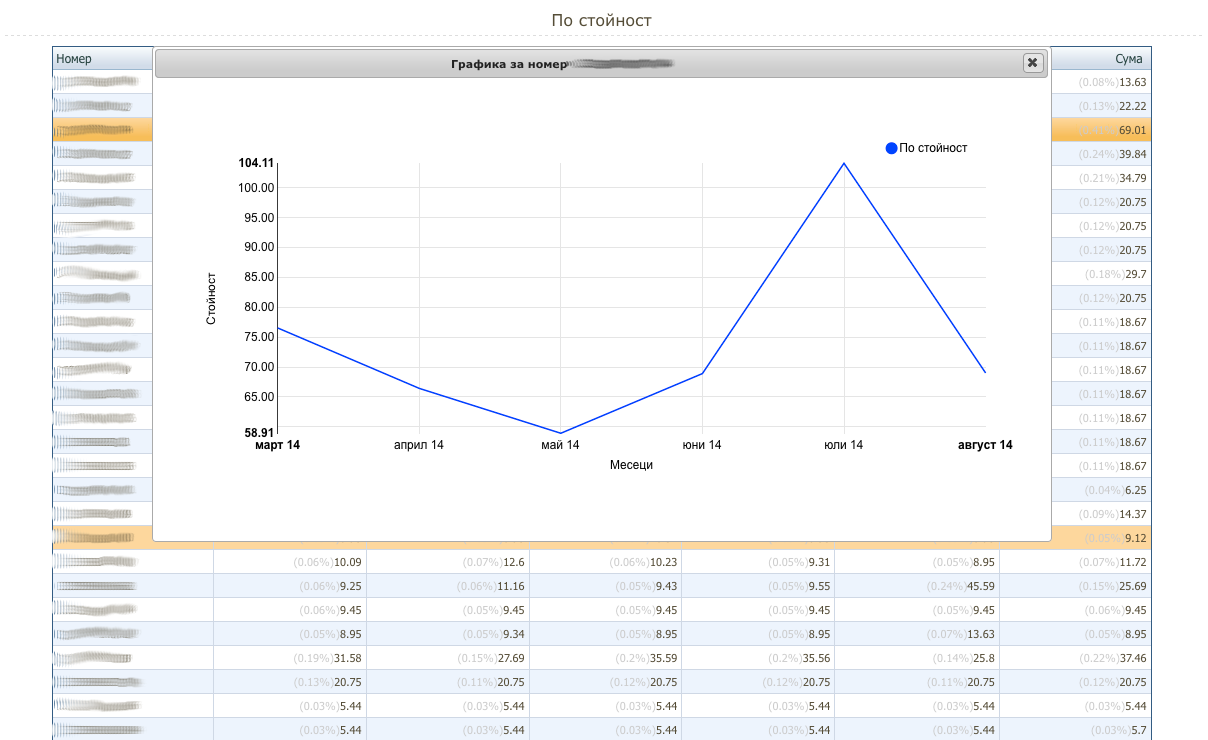1208x740 pixels.
Task: Click the 25.69 sum cell
Action: [x=1132, y=586]
